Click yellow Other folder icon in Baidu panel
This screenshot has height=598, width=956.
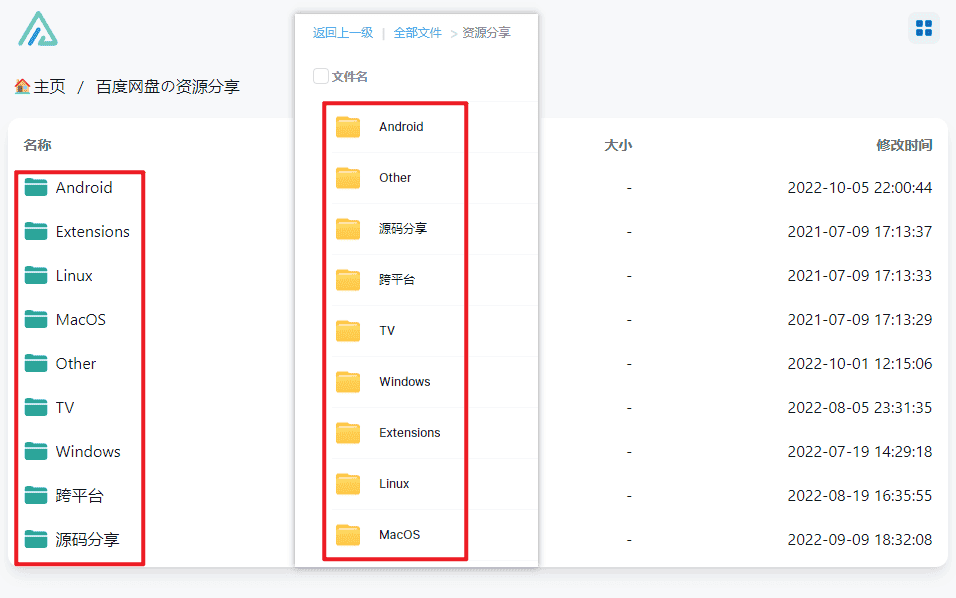[x=348, y=178]
